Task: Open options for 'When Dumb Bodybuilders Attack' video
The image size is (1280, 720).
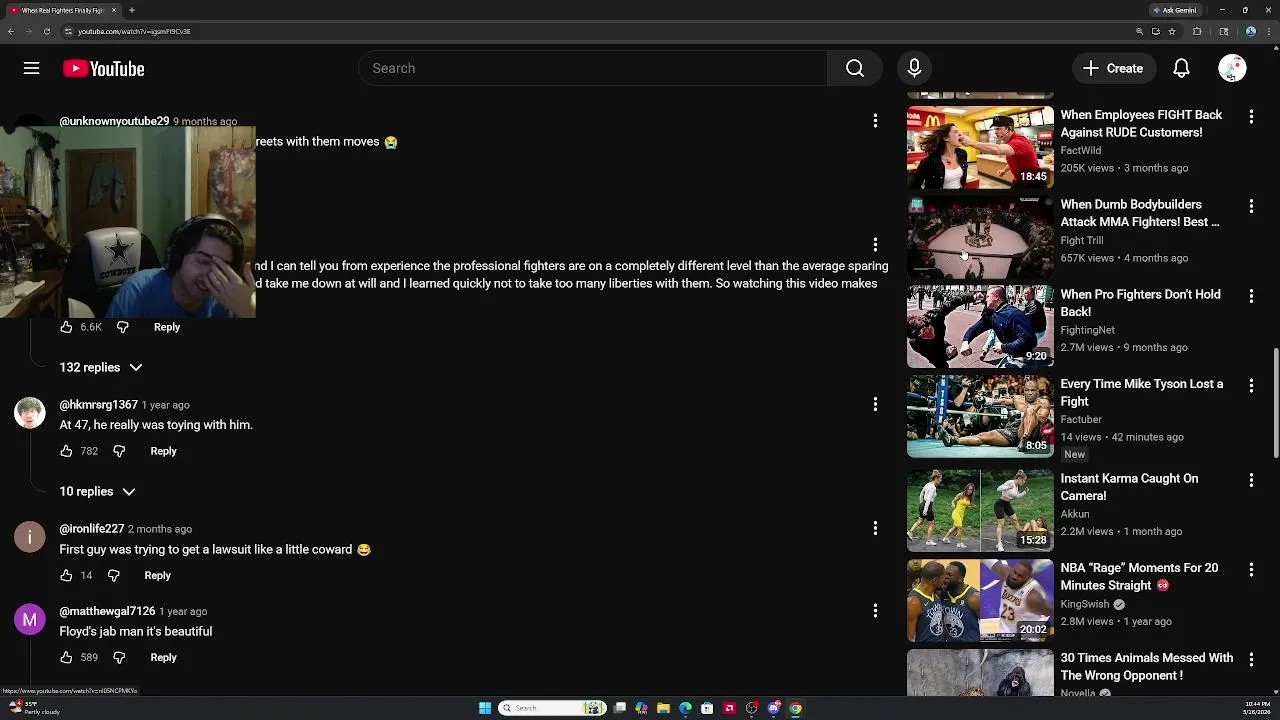Action: pyautogui.click(x=1251, y=206)
